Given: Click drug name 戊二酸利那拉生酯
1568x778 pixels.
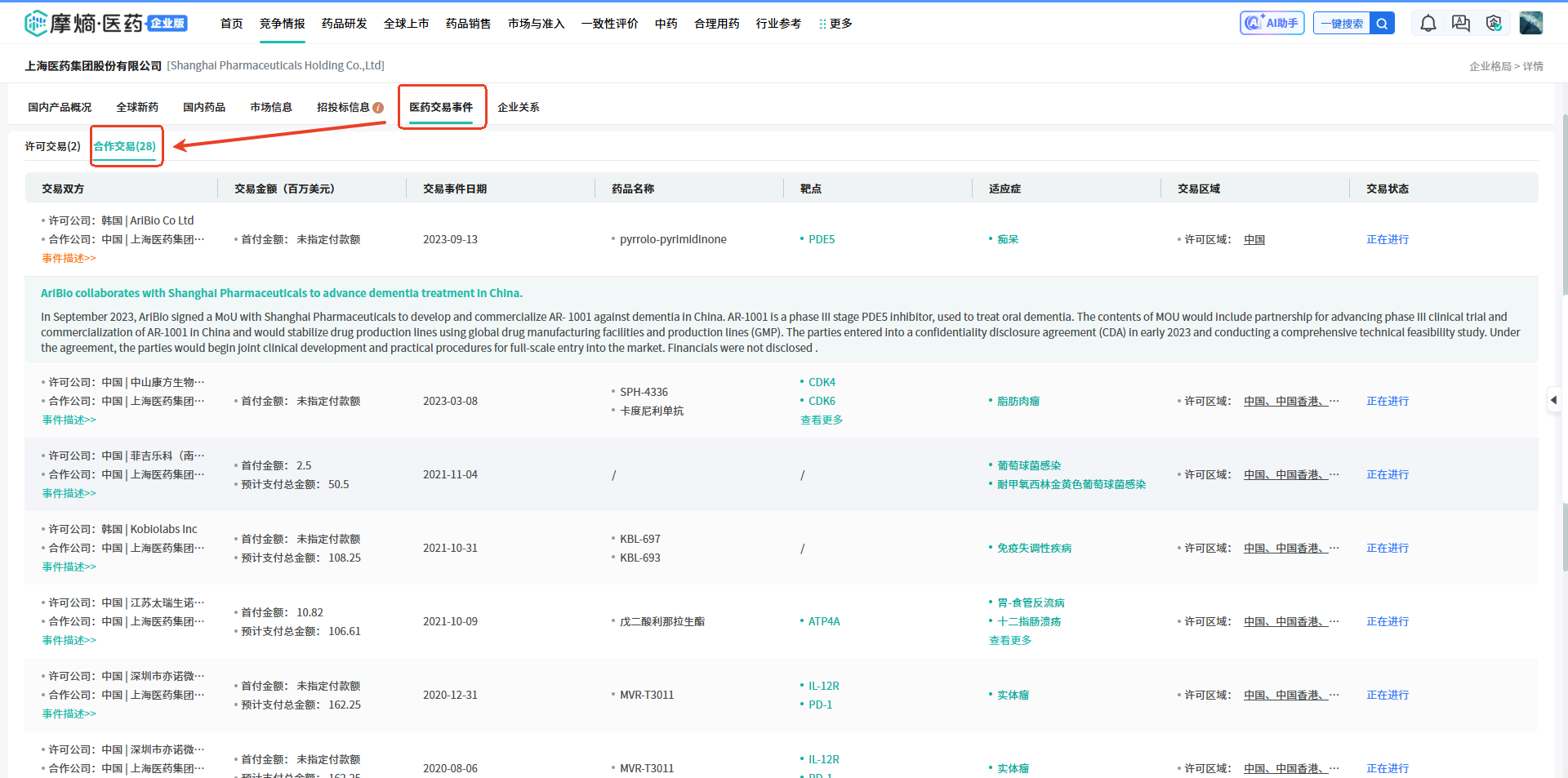Looking at the screenshot, I should 662,621.
